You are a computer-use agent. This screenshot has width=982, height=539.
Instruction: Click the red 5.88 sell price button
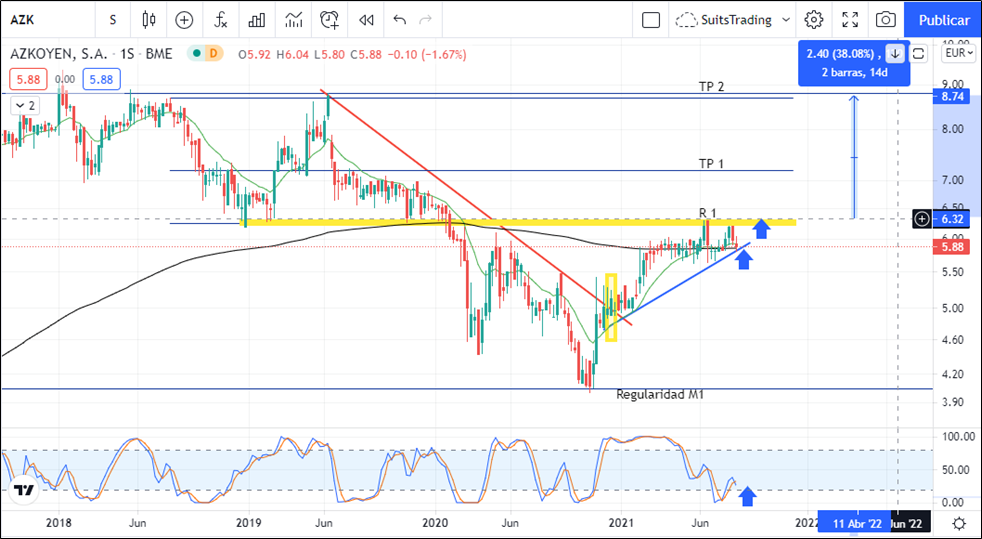coord(26,79)
